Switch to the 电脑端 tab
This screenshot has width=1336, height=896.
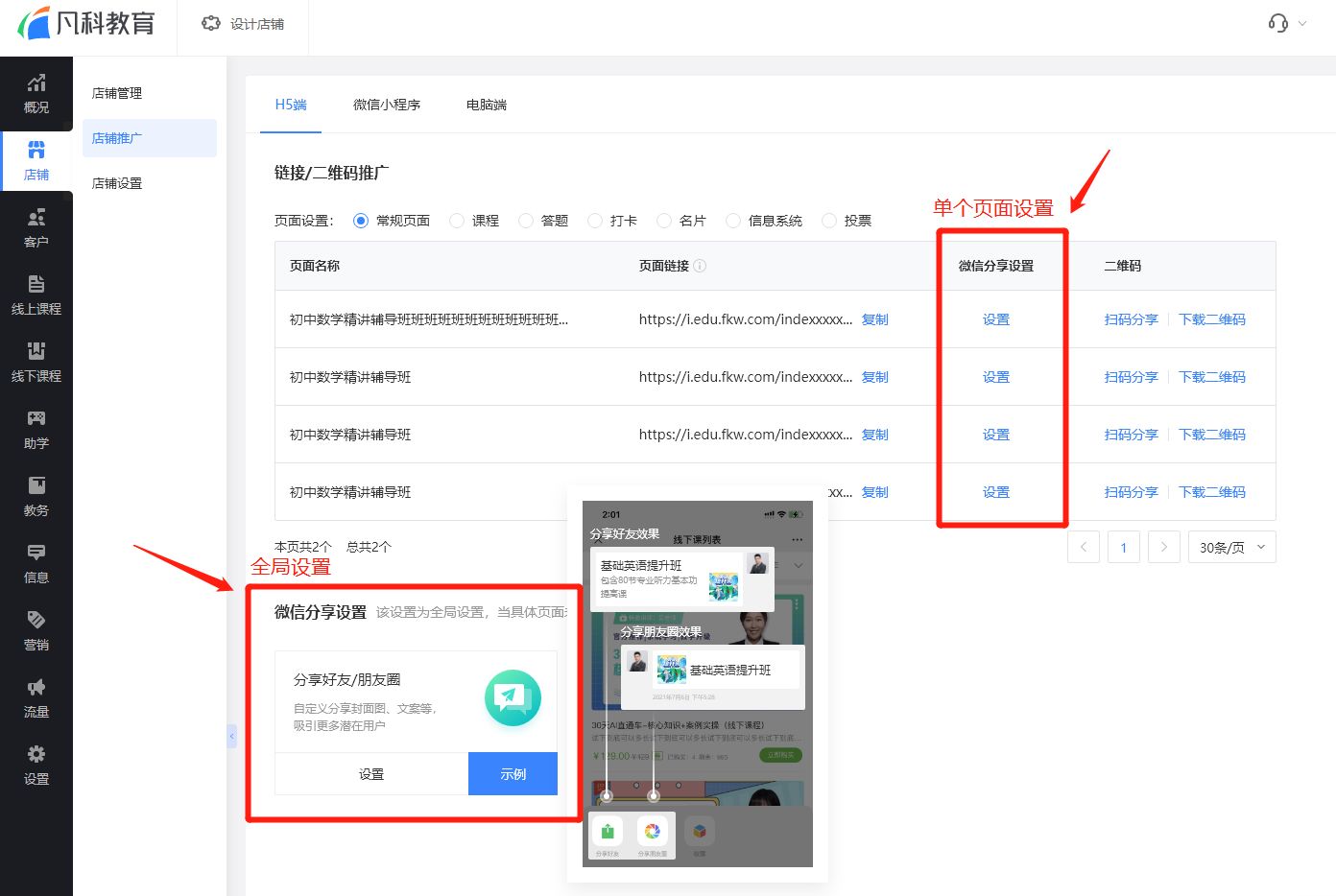[487, 105]
